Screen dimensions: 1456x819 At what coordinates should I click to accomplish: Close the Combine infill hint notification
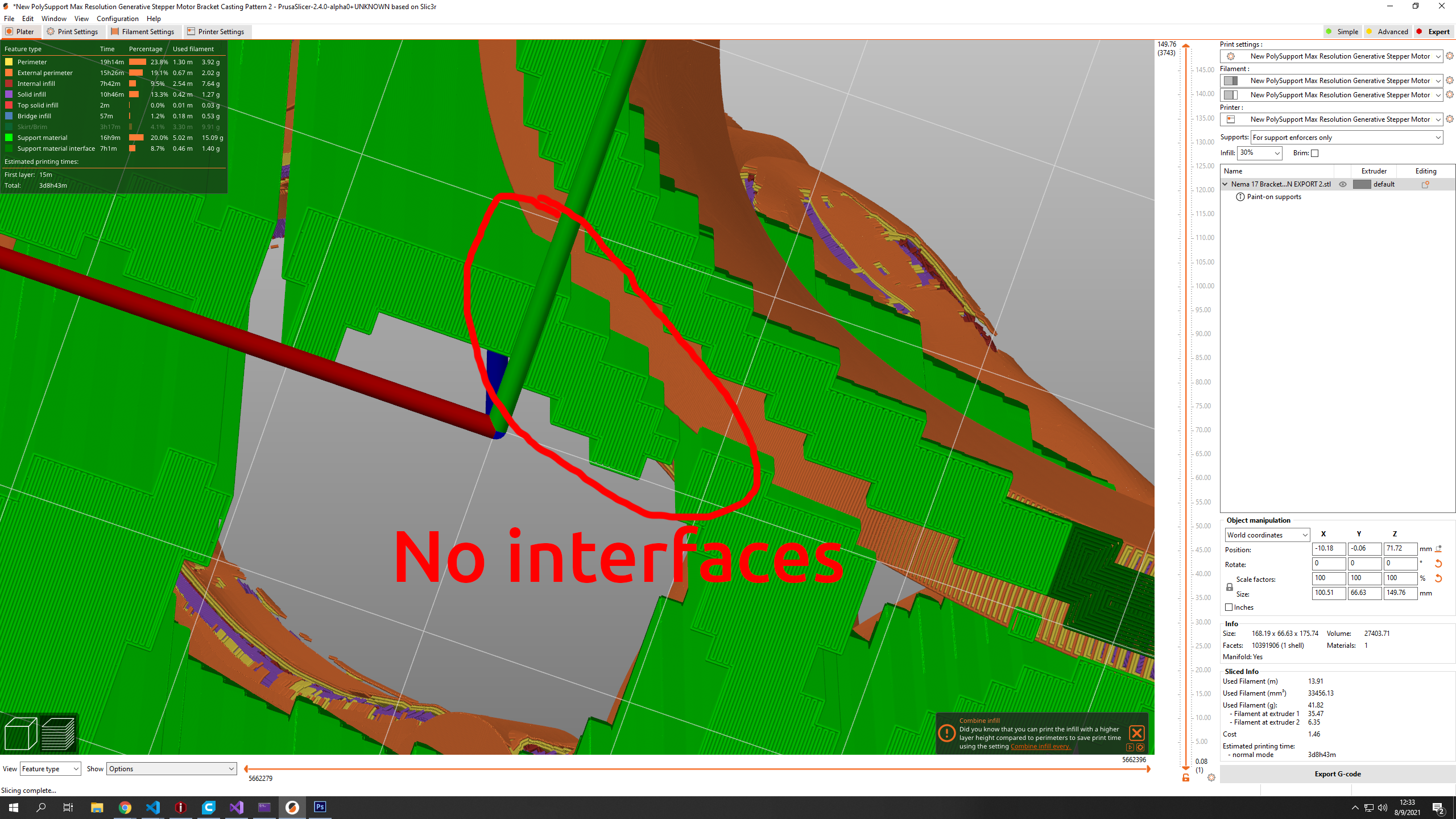pyautogui.click(x=1136, y=733)
